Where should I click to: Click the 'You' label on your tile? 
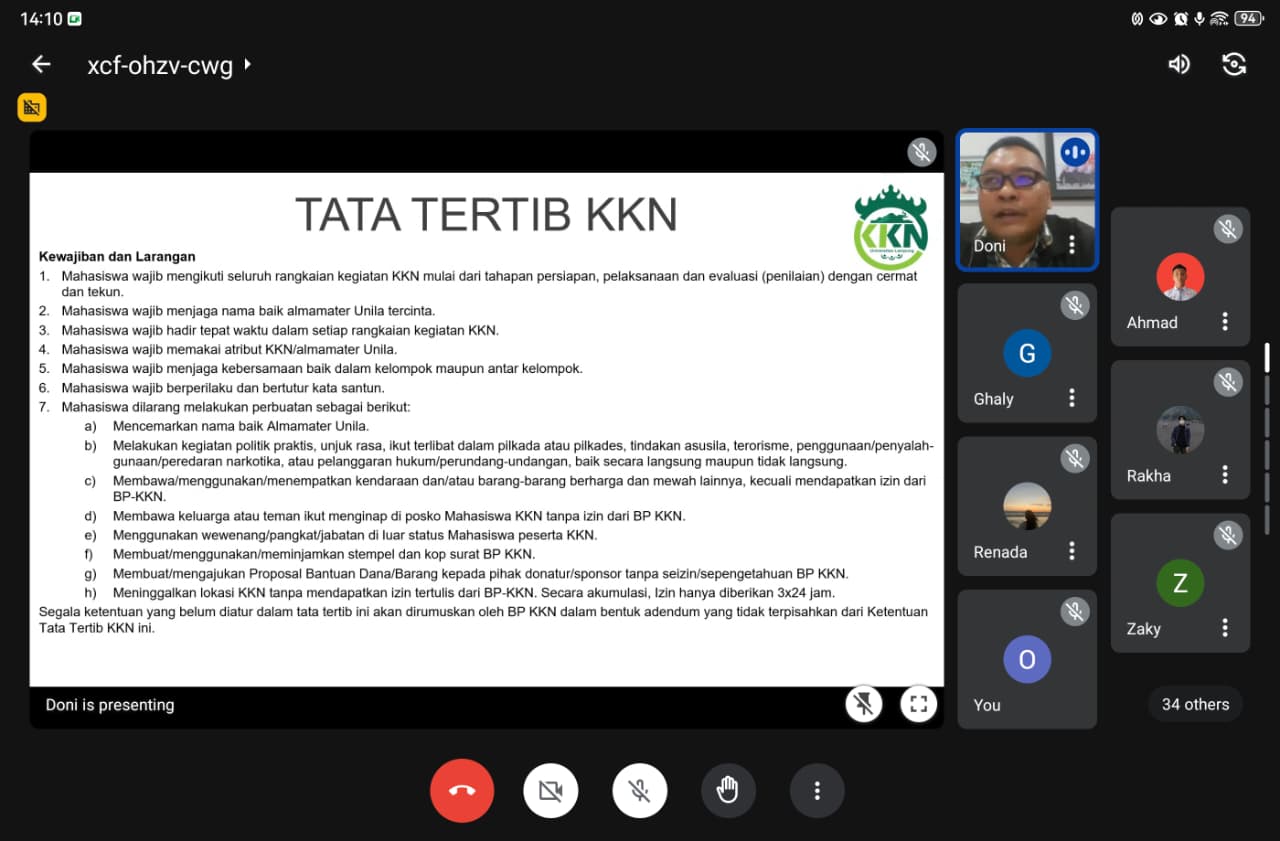coord(987,704)
